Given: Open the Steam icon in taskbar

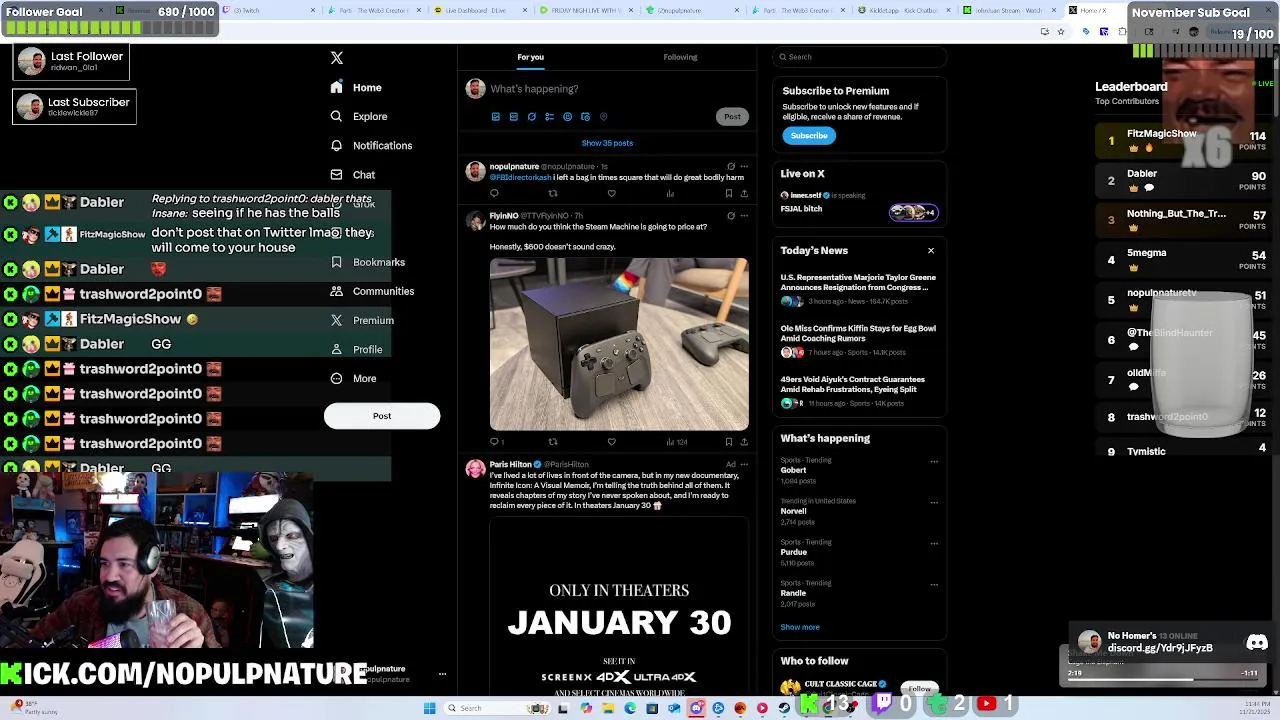Looking at the screenshot, I should [x=784, y=708].
